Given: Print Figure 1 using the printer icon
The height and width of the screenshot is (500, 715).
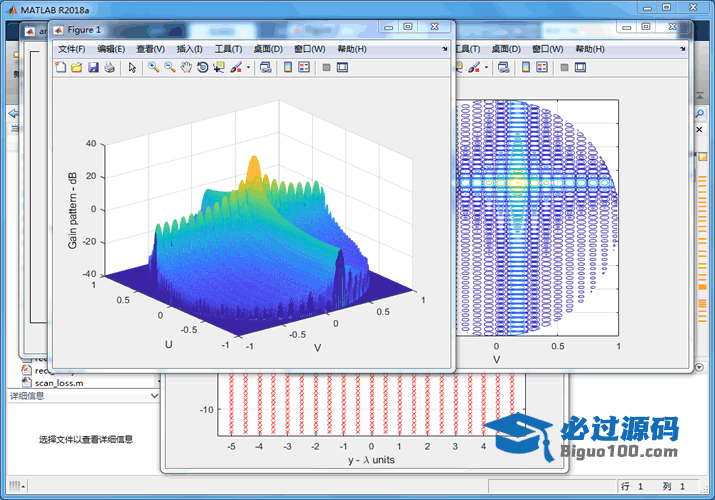Looking at the screenshot, I should click(109, 67).
